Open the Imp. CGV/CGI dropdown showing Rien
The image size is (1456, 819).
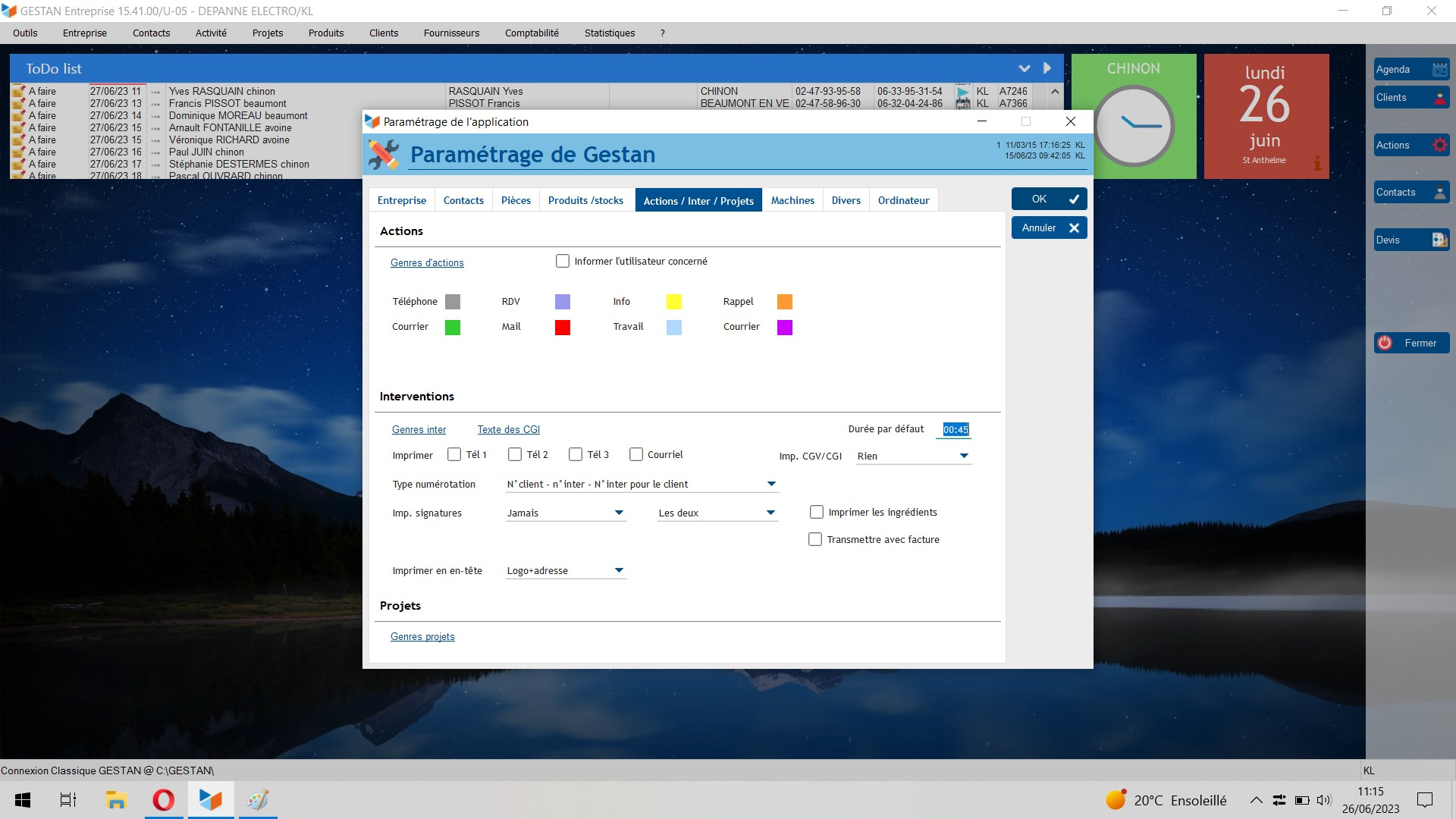click(964, 457)
